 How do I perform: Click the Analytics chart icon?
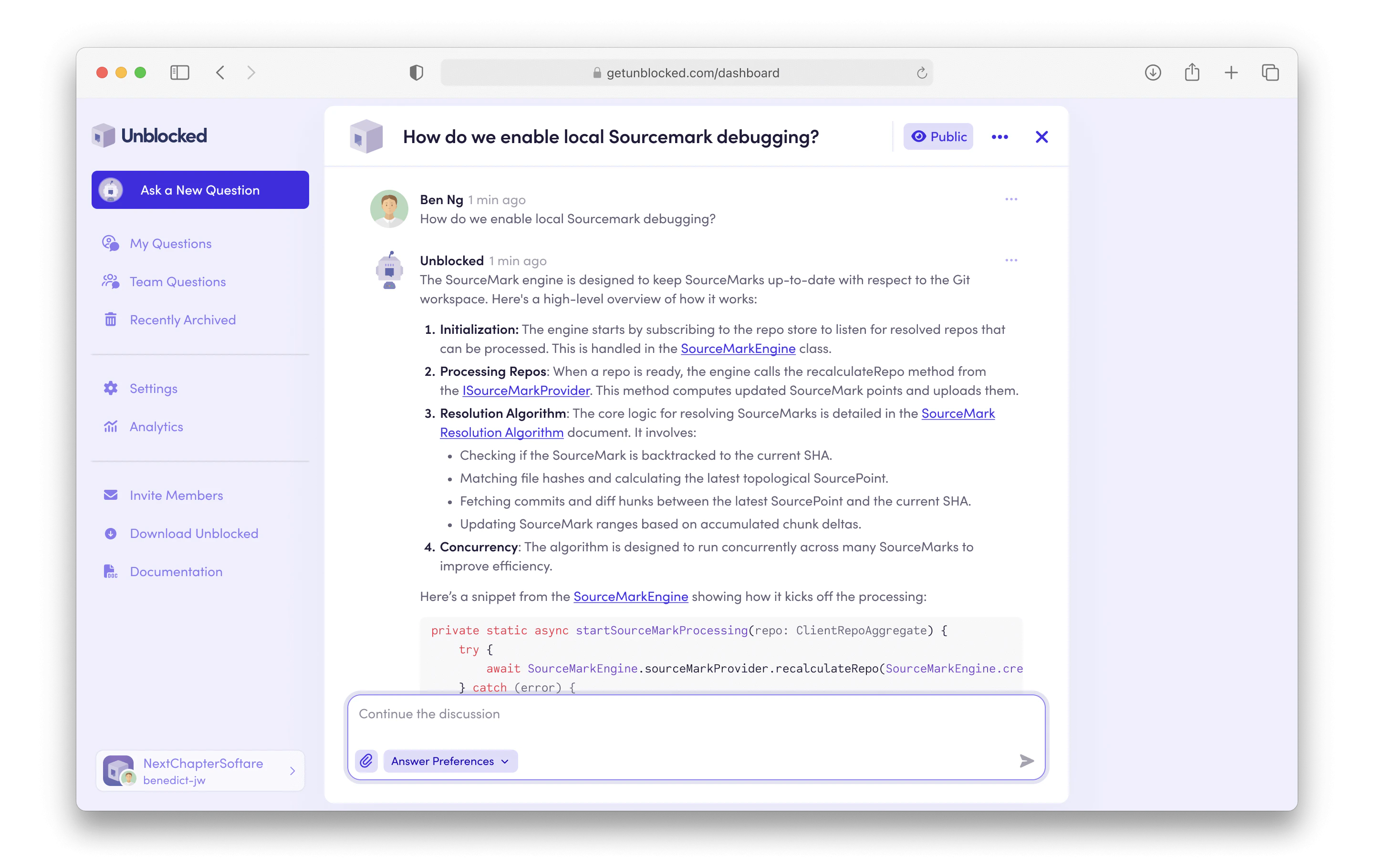point(111,426)
